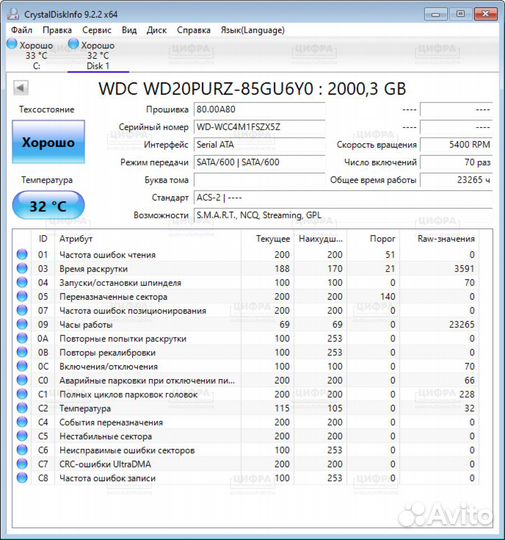
Task: Click raw value 3591 of Время раскрутки
Action: tap(464, 269)
